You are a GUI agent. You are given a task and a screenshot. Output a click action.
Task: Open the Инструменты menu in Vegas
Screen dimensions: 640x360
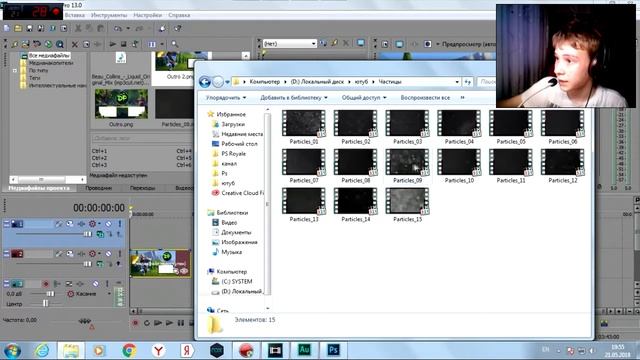[x=109, y=15]
